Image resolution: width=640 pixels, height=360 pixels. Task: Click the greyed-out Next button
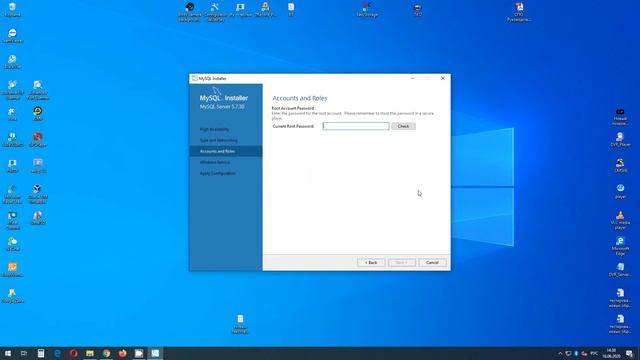coord(402,262)
